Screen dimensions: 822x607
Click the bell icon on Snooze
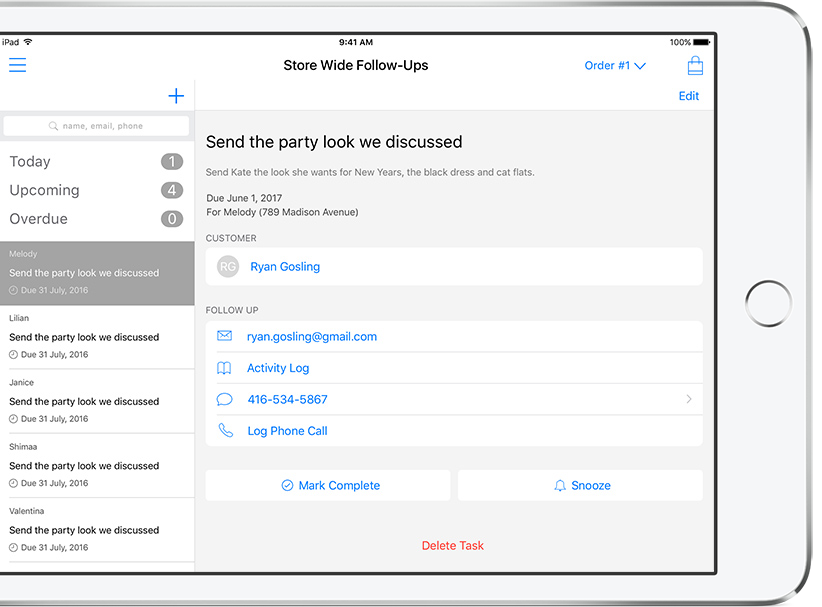click(560, 485)
